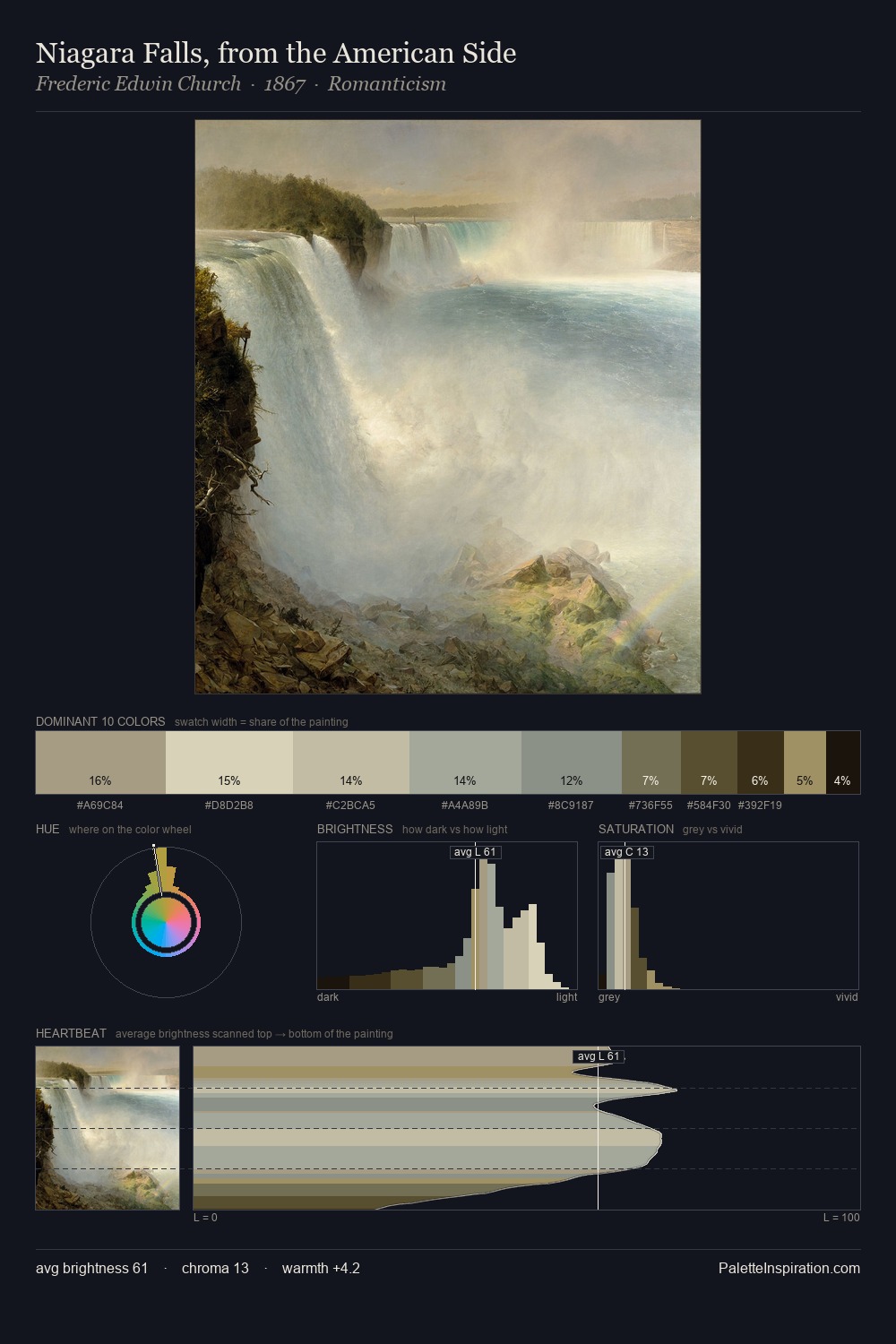Click the near-black 4% swatch
896x1344 pixels.
[x=843, y=762]
